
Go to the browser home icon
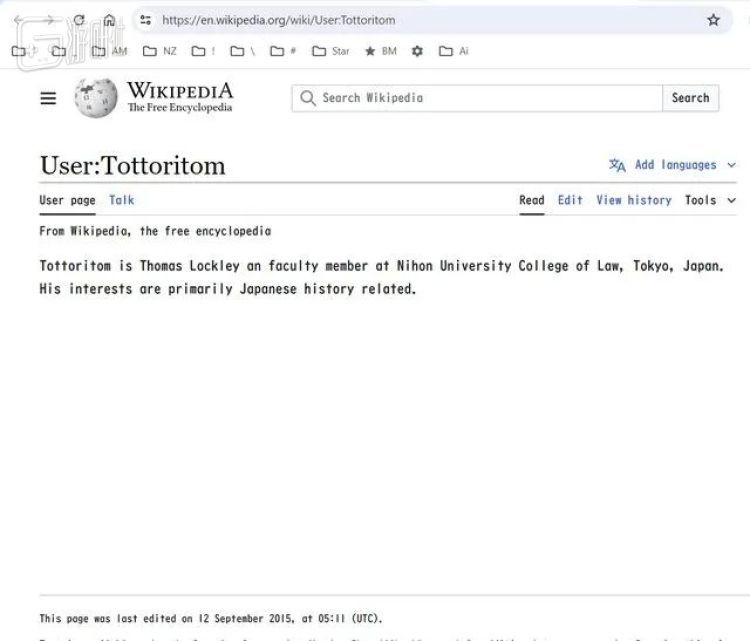[x=110, y=20]
